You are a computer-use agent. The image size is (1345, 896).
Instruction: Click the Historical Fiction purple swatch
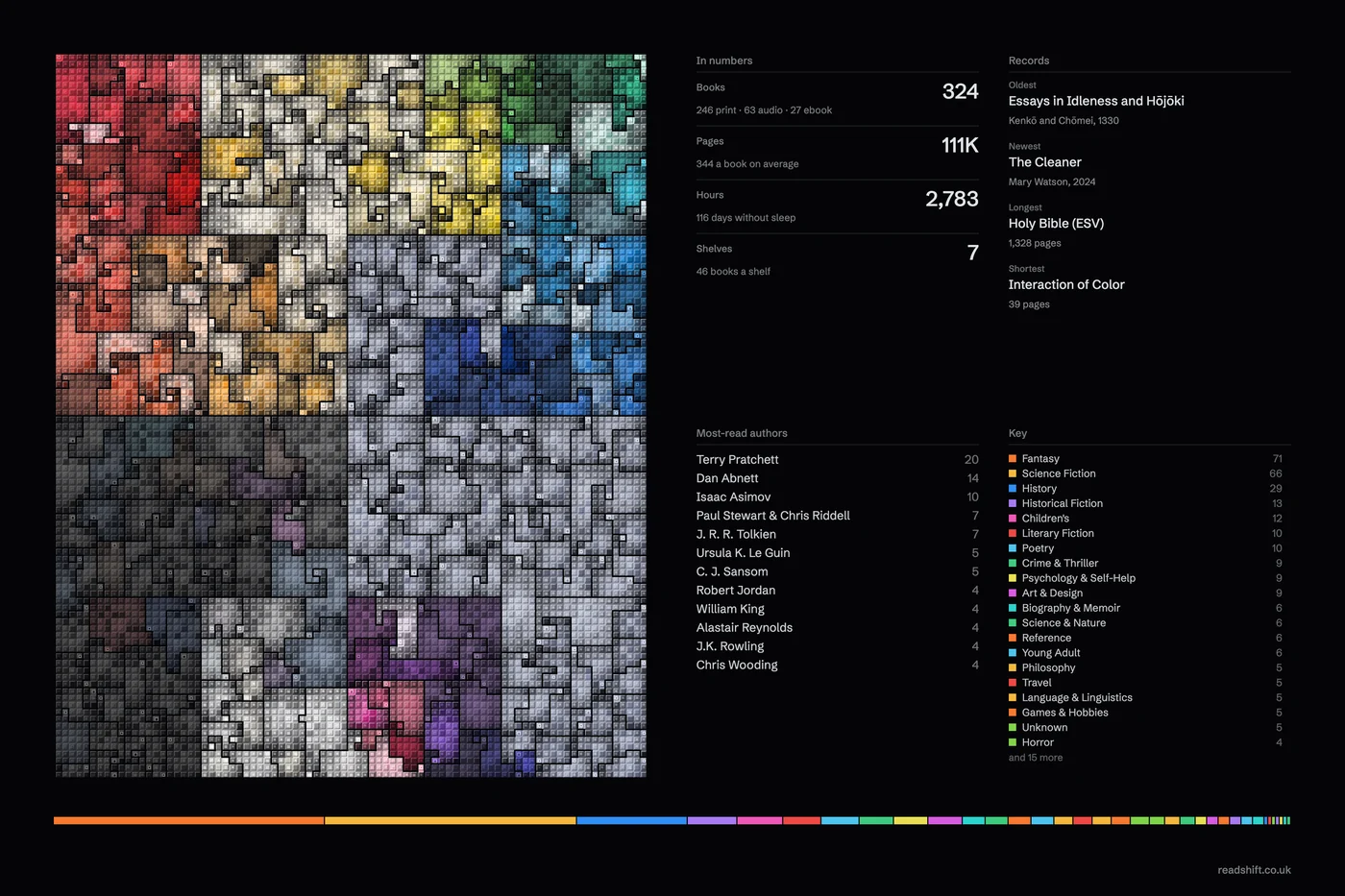1013,503
